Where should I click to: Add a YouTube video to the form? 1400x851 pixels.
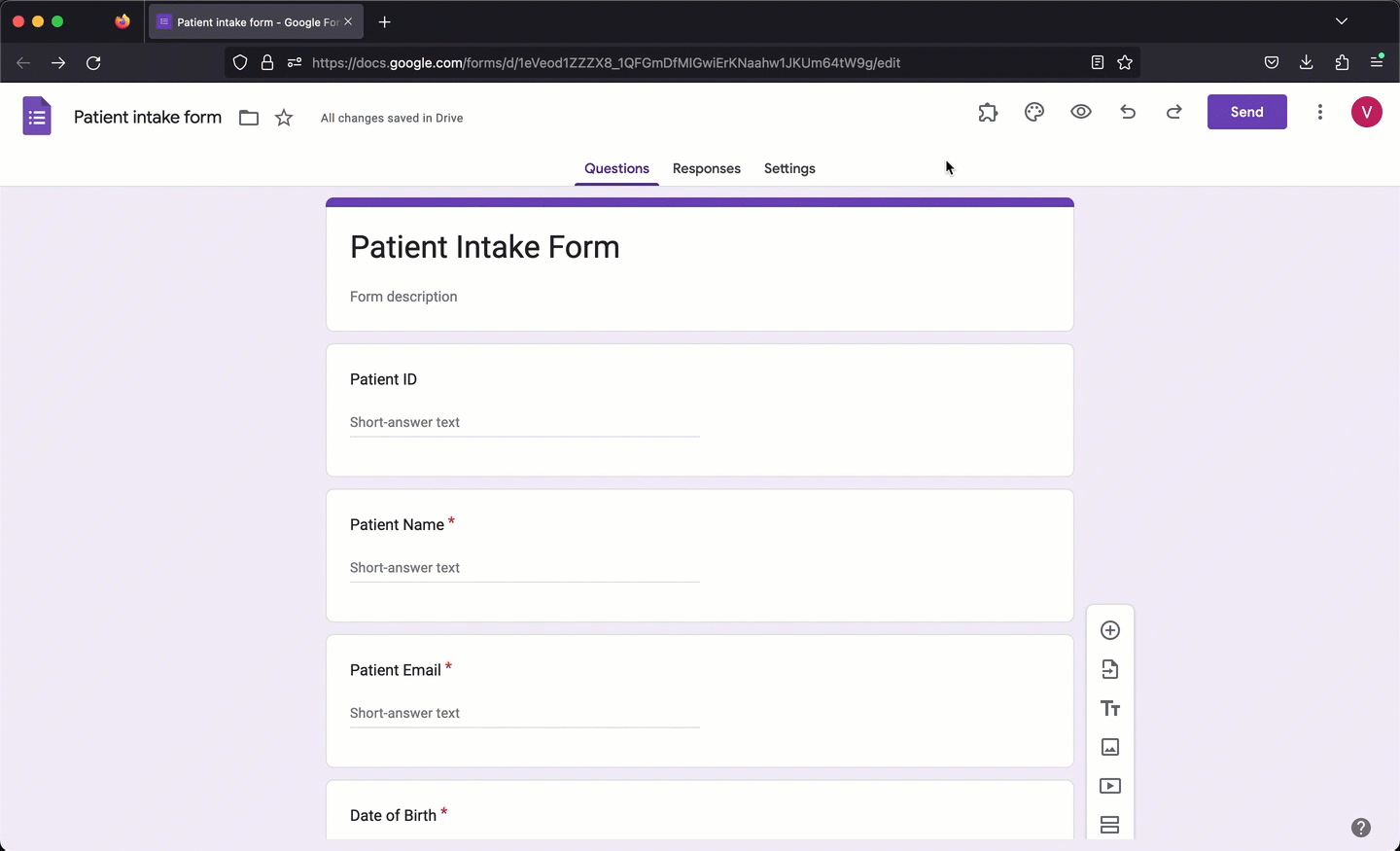(1110, 786)
